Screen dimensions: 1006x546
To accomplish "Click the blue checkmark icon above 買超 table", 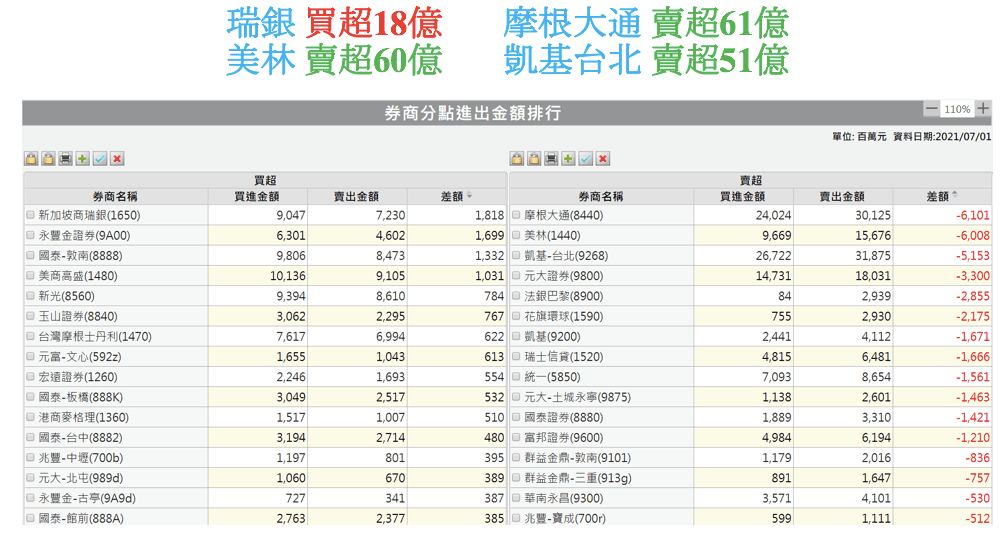I will 100,159.
